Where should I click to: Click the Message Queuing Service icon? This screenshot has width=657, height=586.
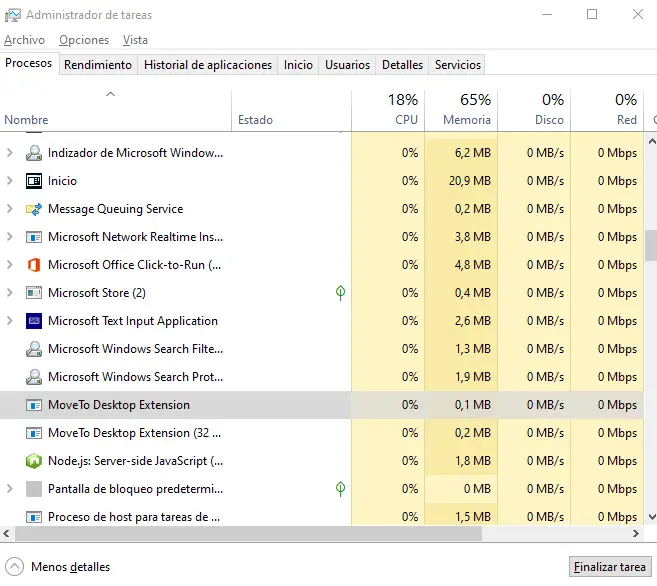tap(33, 209)
